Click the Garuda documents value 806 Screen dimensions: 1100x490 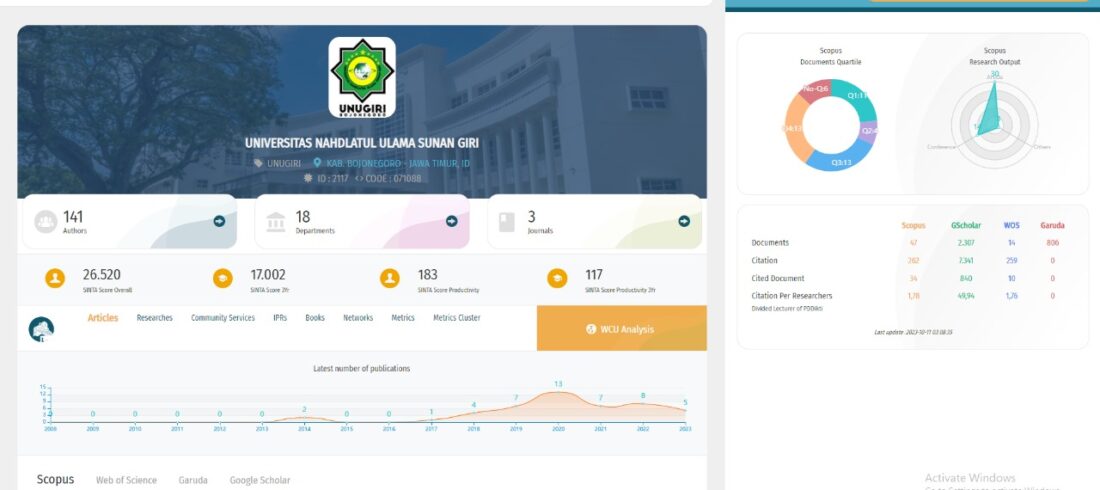pyautogui.click(x=1052, y=243)
